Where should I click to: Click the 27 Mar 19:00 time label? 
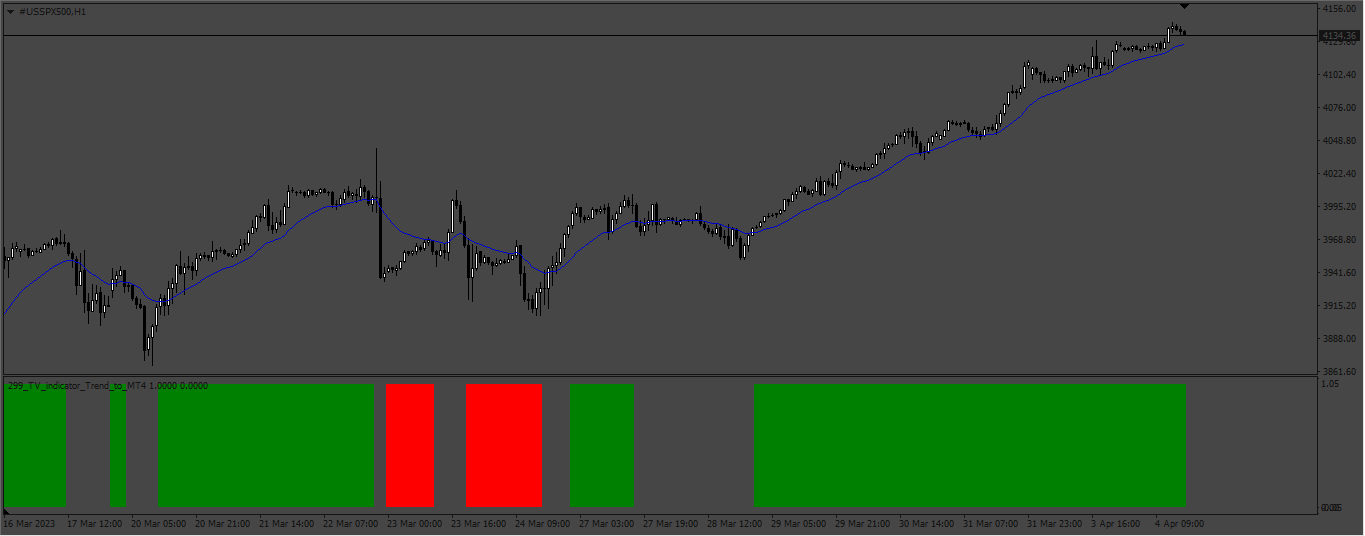pos(671,523)
